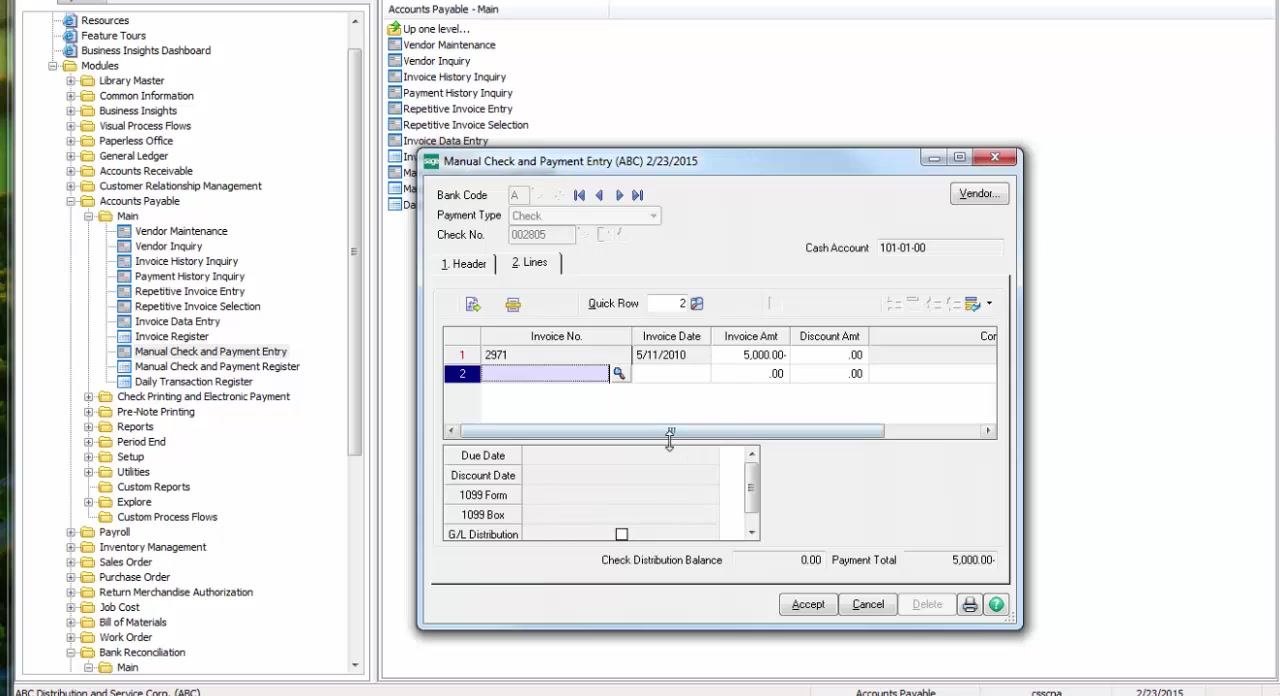Select Business Insights Dashboard in tree
This screenshot has width=1280, height=696.
pos(146,50)
